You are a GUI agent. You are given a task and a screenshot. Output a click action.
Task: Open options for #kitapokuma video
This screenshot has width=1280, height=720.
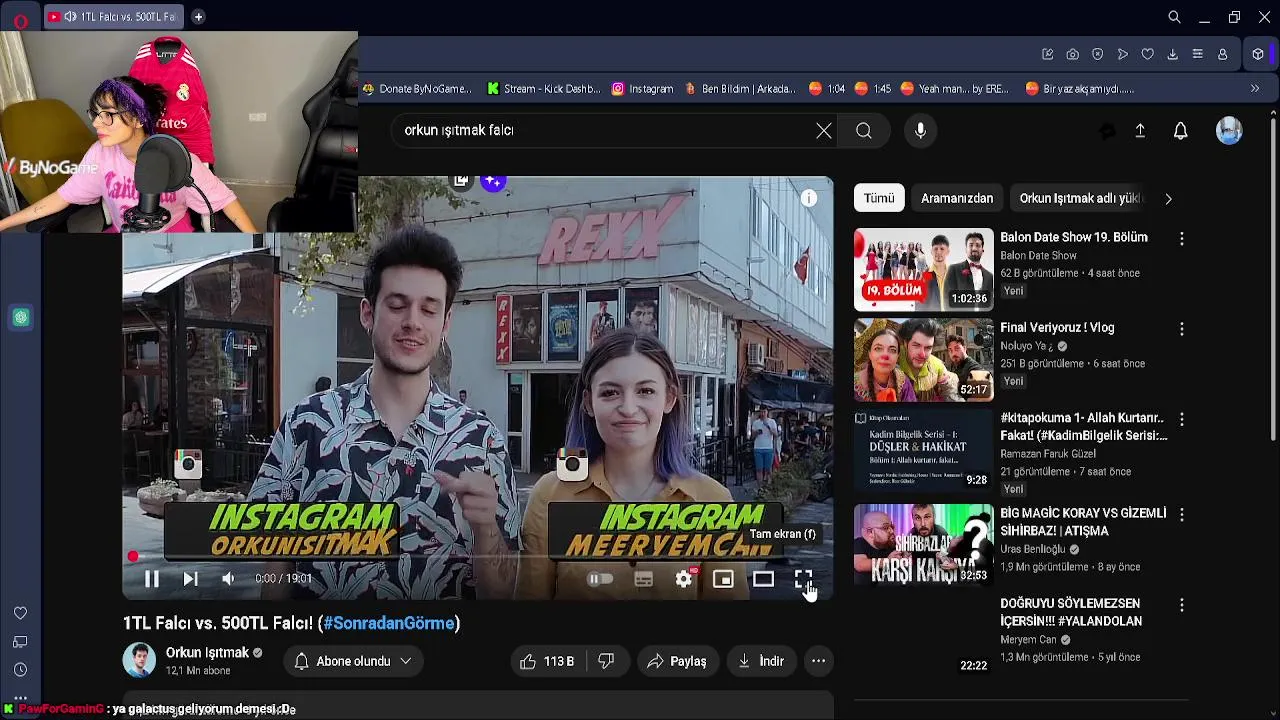point(1182,419)
